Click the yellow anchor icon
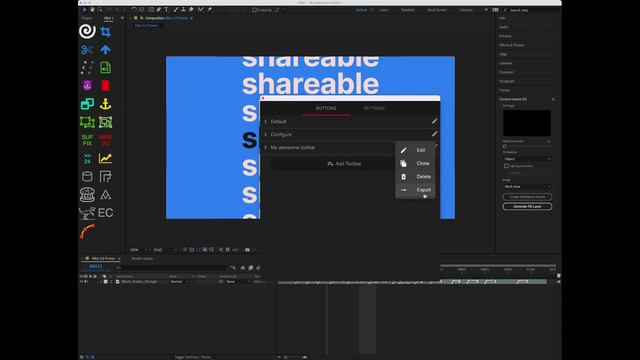This screenshot has height=360, width=640. pos(105,104)
